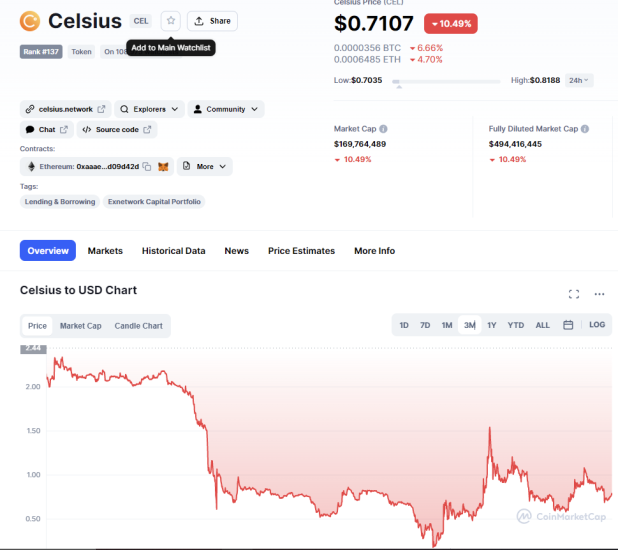Toggle the LOG scale on the chart

[x=597, y=325]
